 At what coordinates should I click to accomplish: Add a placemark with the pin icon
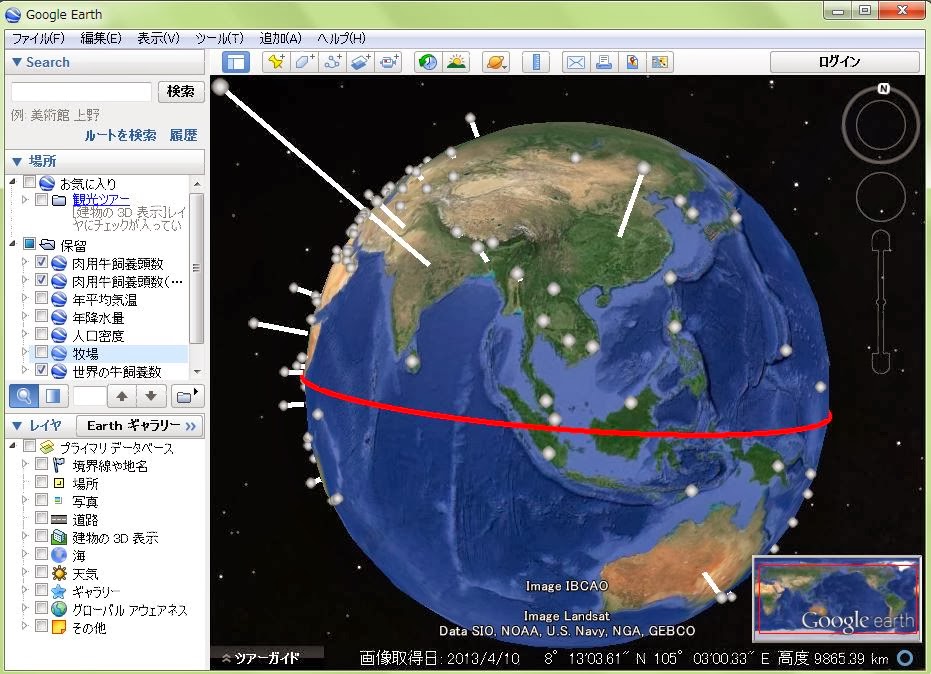tap(276, 62)
